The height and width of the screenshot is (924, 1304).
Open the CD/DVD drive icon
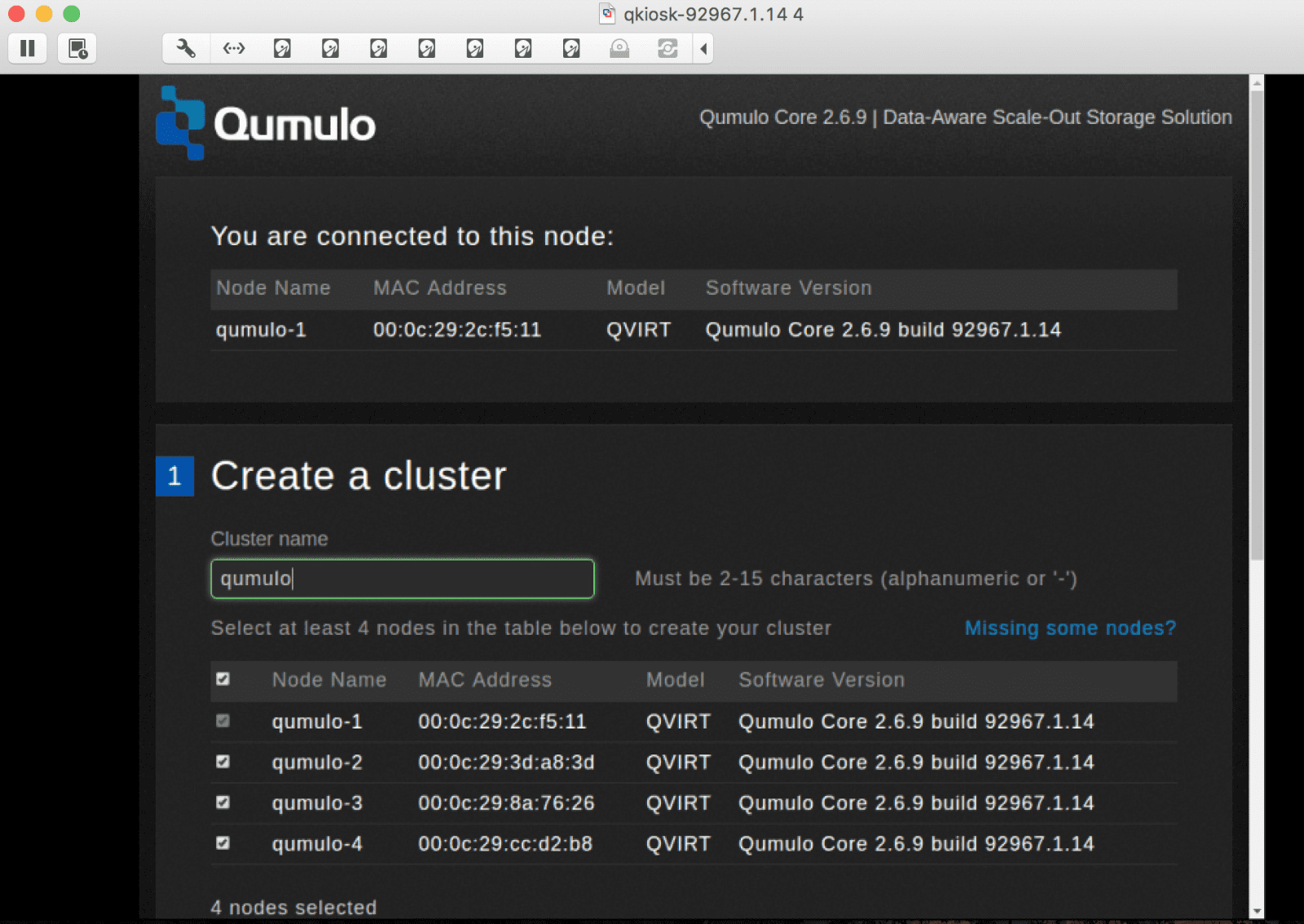(x=619, y=49)
